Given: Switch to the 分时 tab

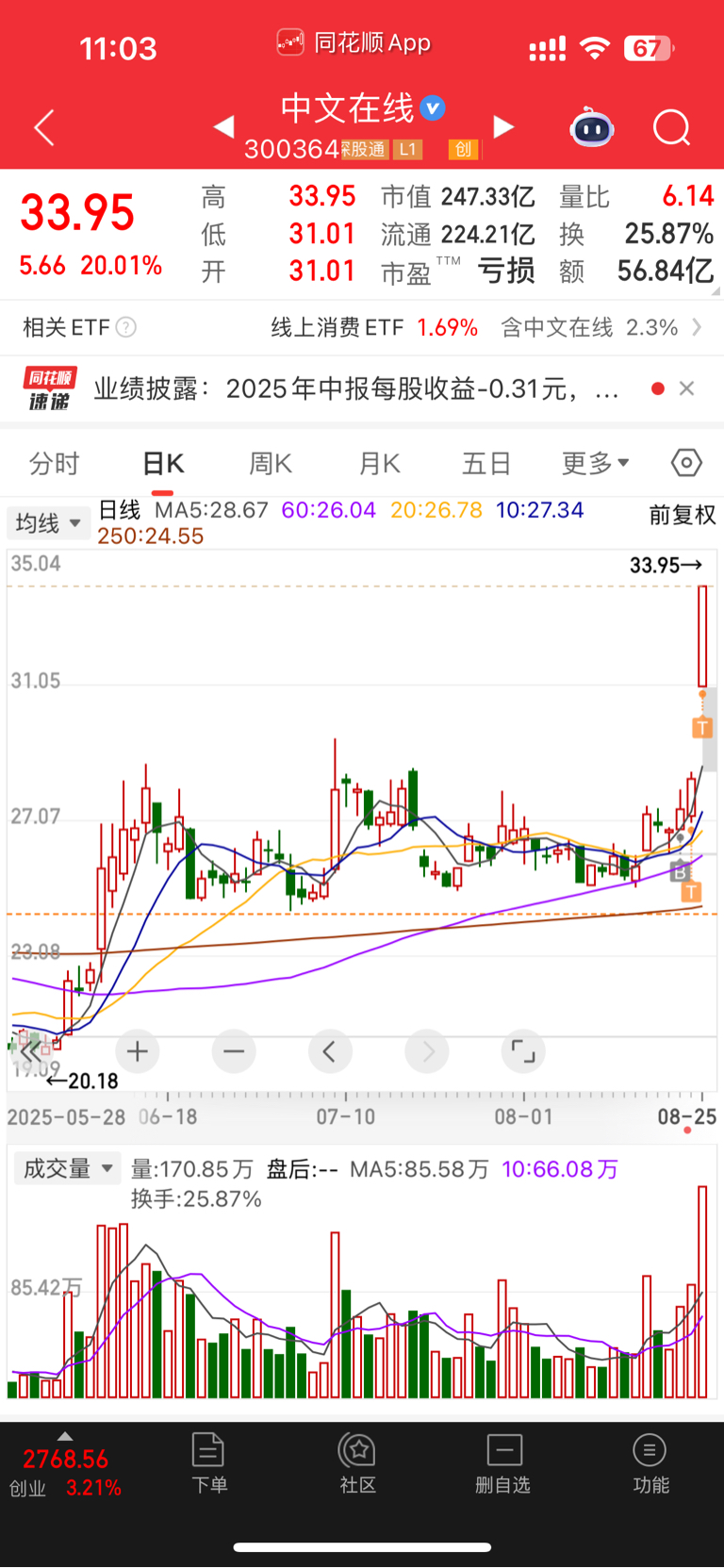Looking at the screenshot, I should coord(55,463).
